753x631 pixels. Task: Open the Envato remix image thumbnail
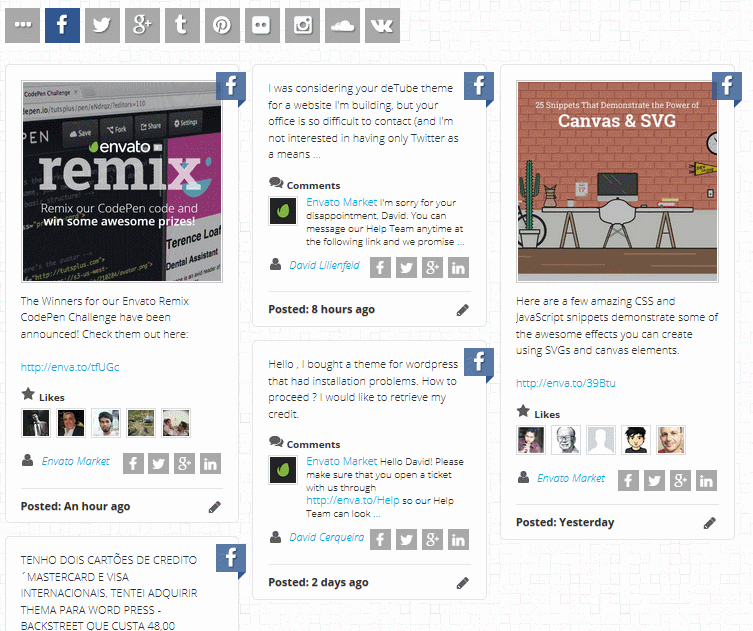pyautogui.click(x=122, y=182)
